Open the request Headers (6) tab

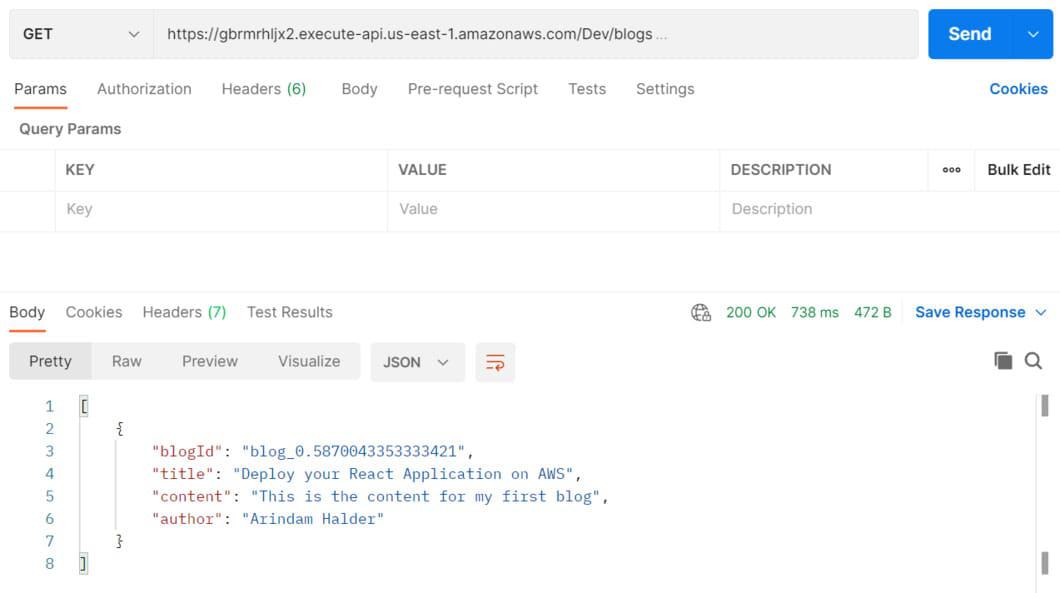pyautogui.click(x=263, y=89)
